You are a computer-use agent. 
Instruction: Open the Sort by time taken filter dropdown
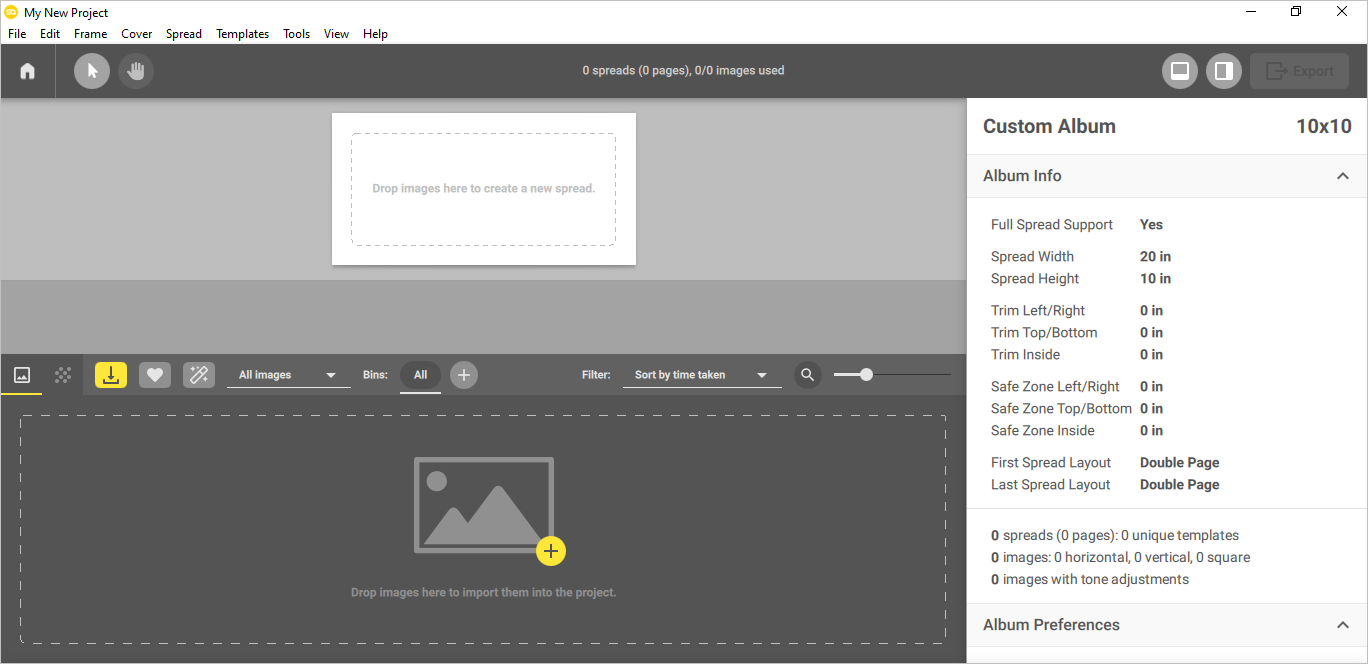click(x=700, y=374)
